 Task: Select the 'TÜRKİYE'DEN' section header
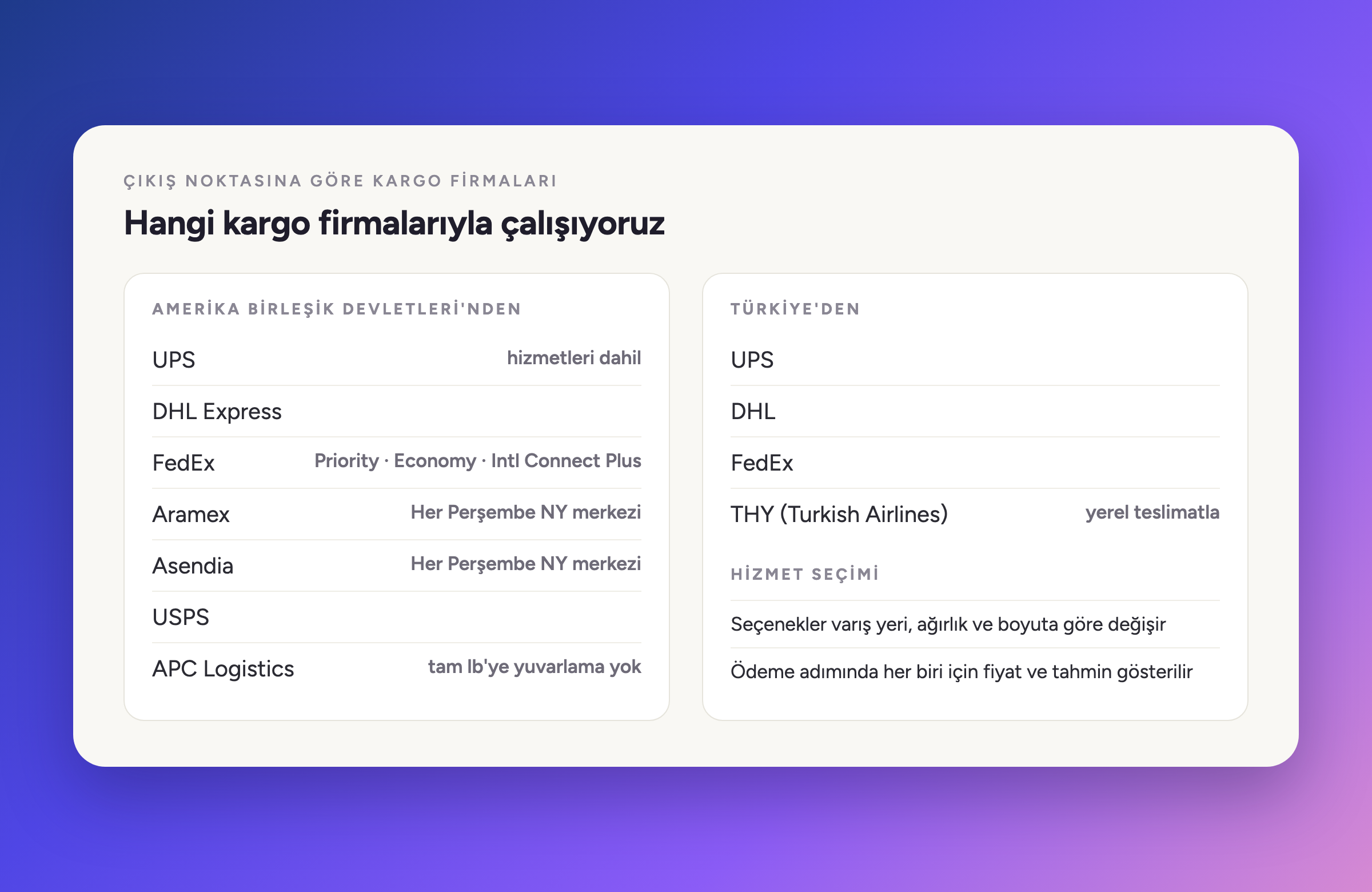pyautogui.click(x=795, y=308)
